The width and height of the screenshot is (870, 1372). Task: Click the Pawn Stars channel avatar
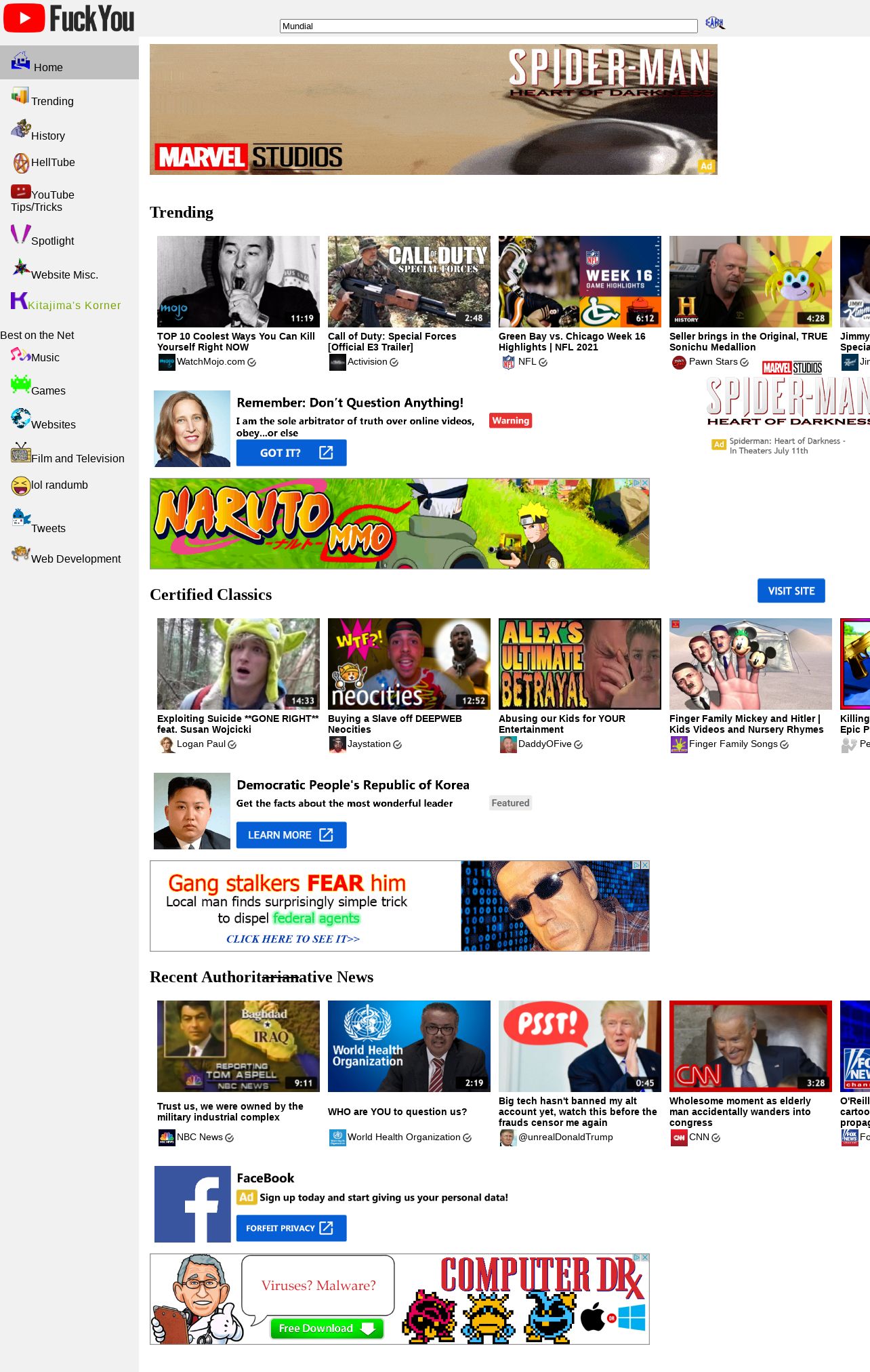pos(679,363)
